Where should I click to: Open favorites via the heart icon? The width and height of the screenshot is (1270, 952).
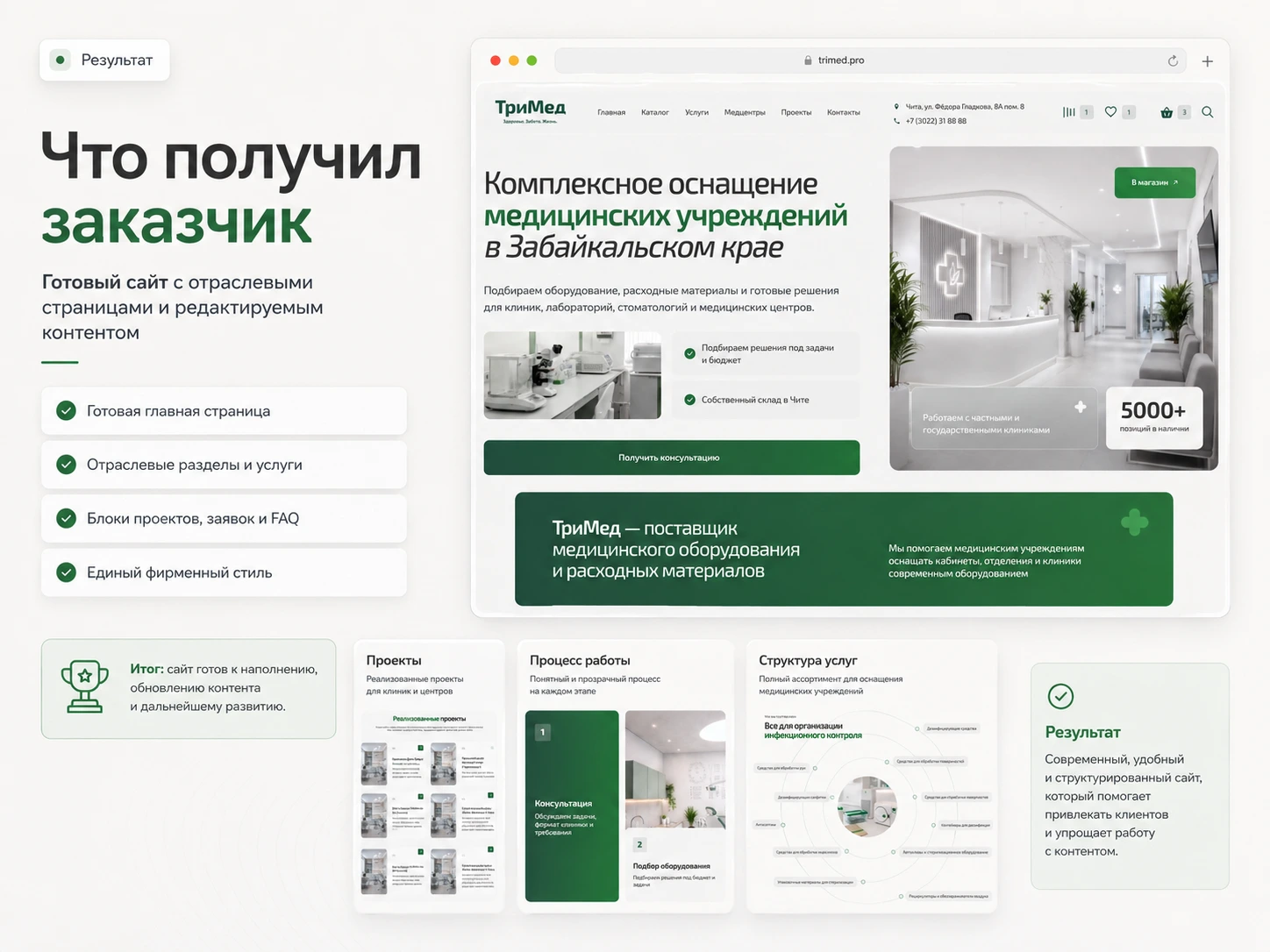pyautogui.click(x=1110, y=112)
